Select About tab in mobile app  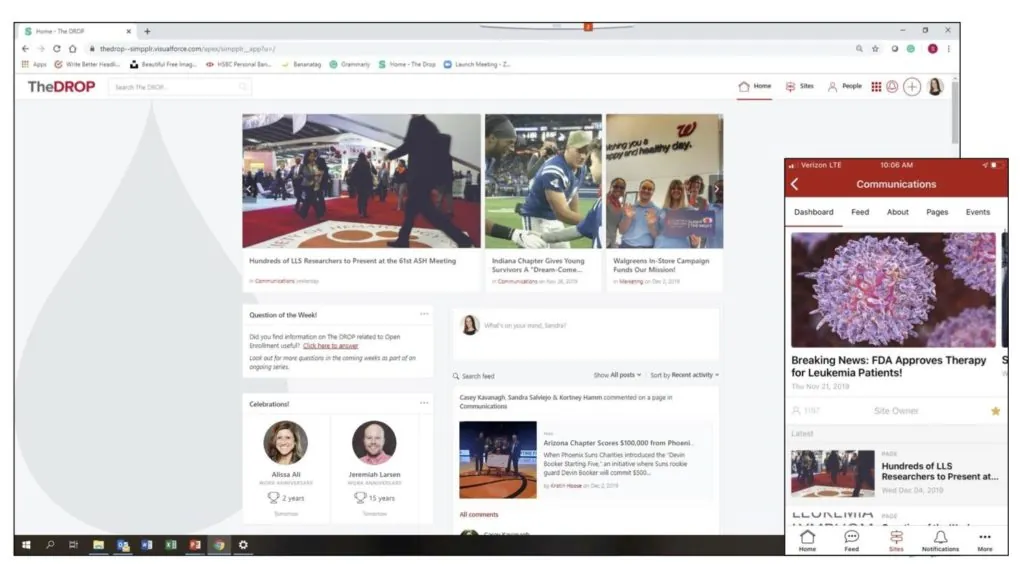(x=898, y=212)
